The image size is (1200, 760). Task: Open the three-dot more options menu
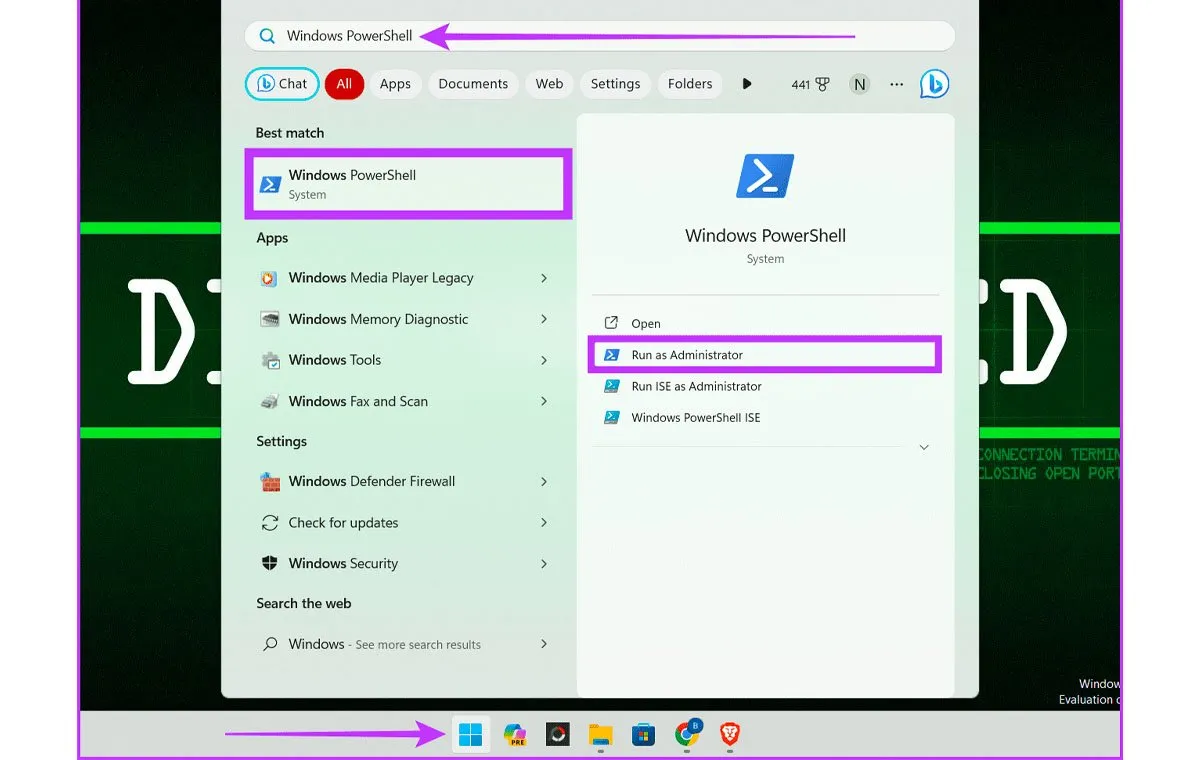pyautogui.click(x=896, y=84)
